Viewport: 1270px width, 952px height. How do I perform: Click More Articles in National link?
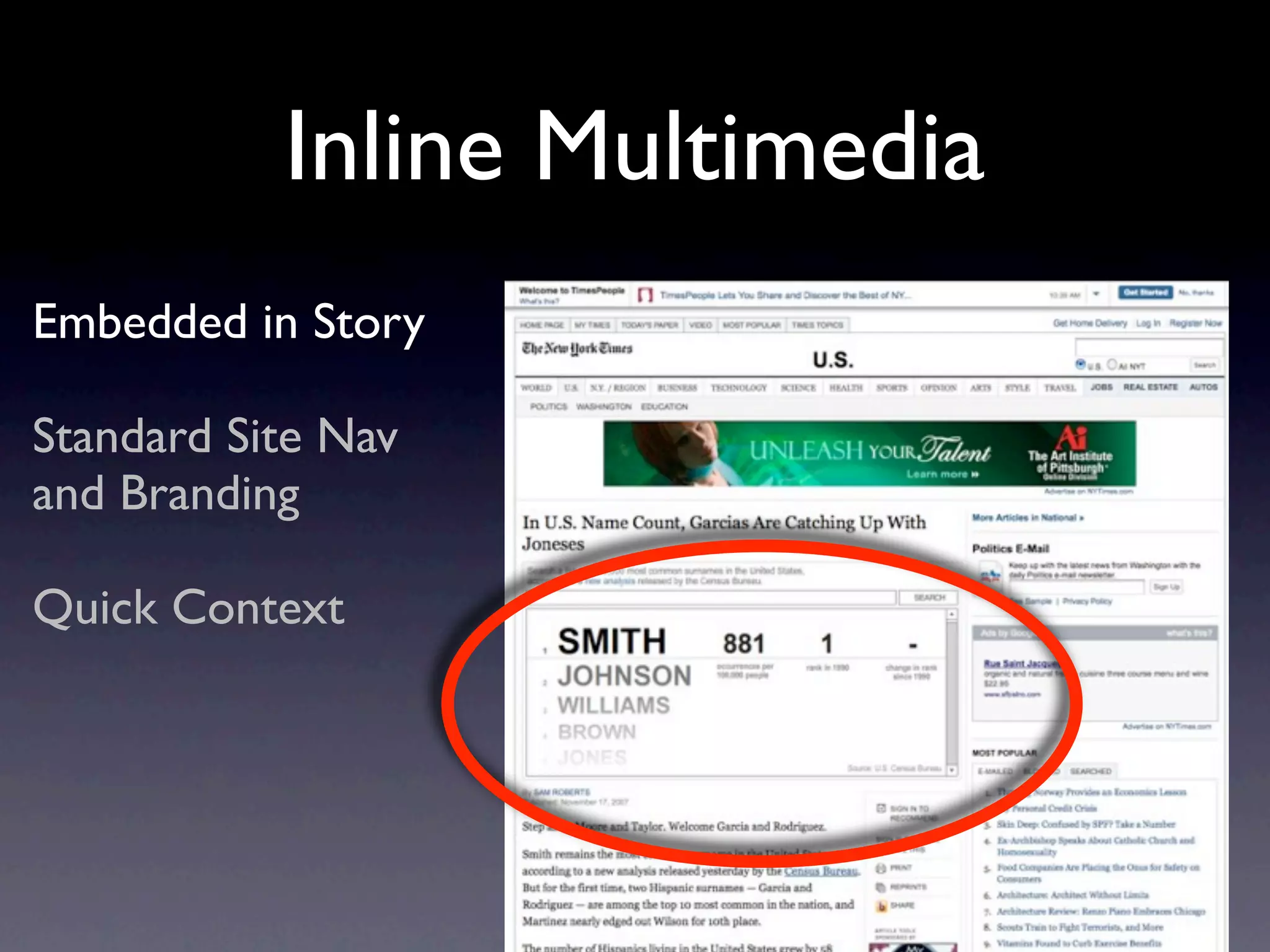(1028, 518)
